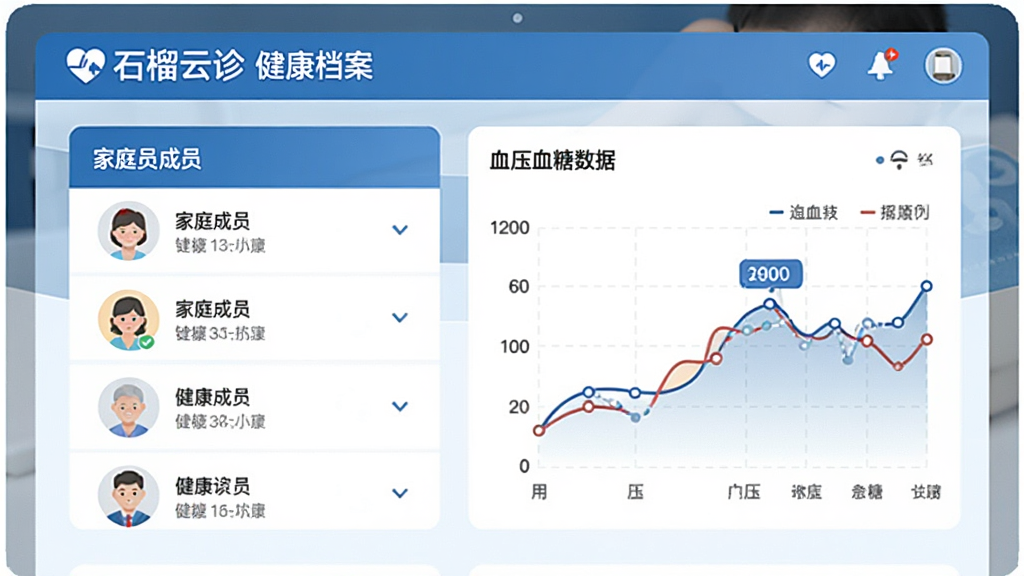Click the heart logo beside 石榴云诊
This screenshot has width=1024, height=576.
(86, 65)
